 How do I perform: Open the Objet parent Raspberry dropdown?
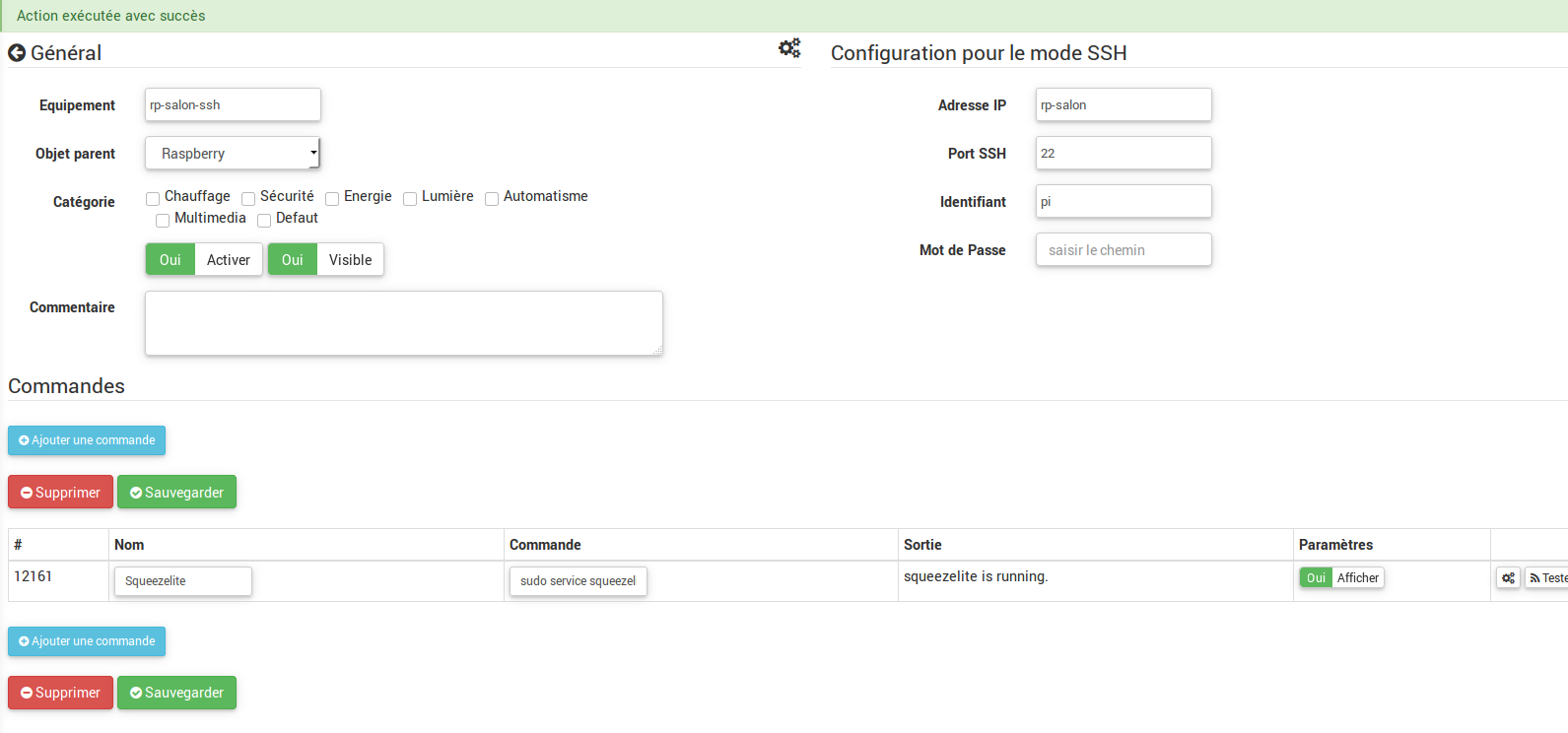[233, 154]
